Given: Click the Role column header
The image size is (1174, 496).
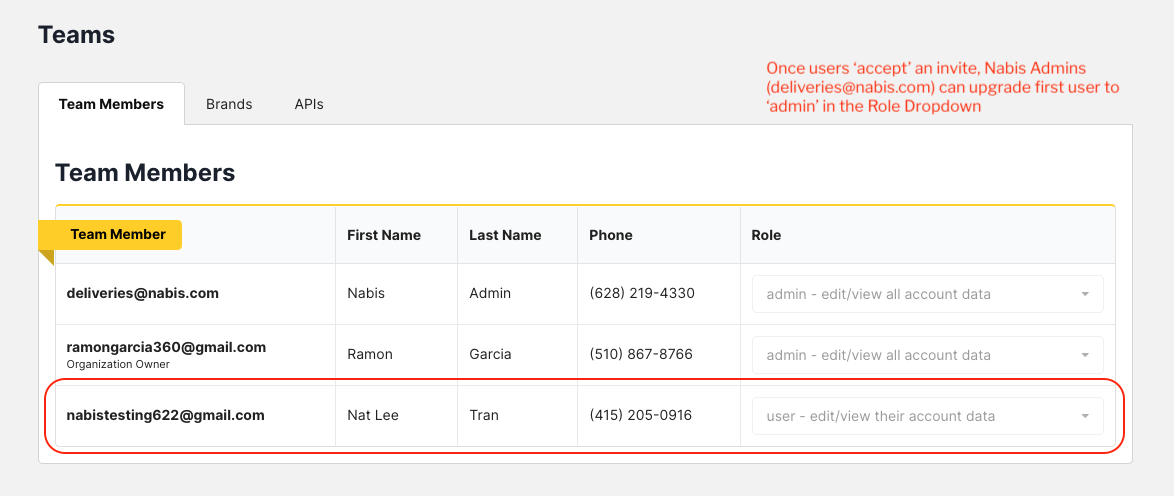Looking at the screenshot, I should click(766, 235).
